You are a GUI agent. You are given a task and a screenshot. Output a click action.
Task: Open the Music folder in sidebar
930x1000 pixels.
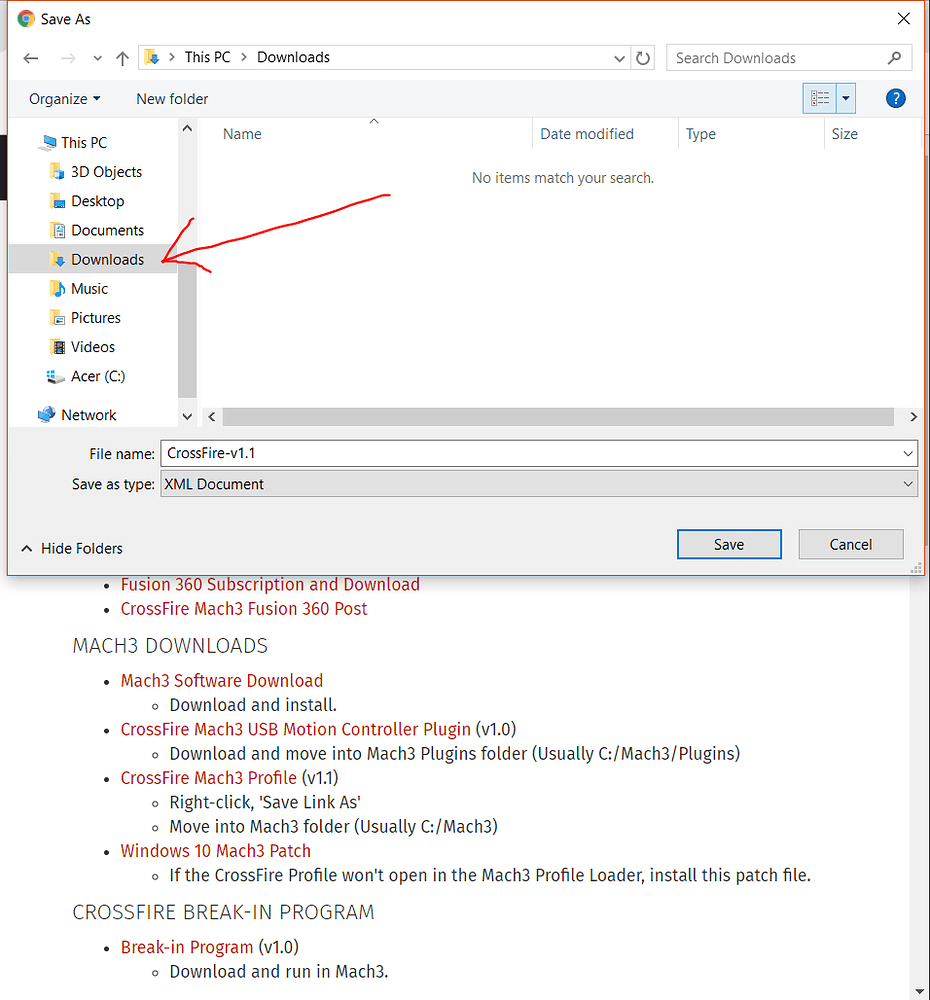89,288
